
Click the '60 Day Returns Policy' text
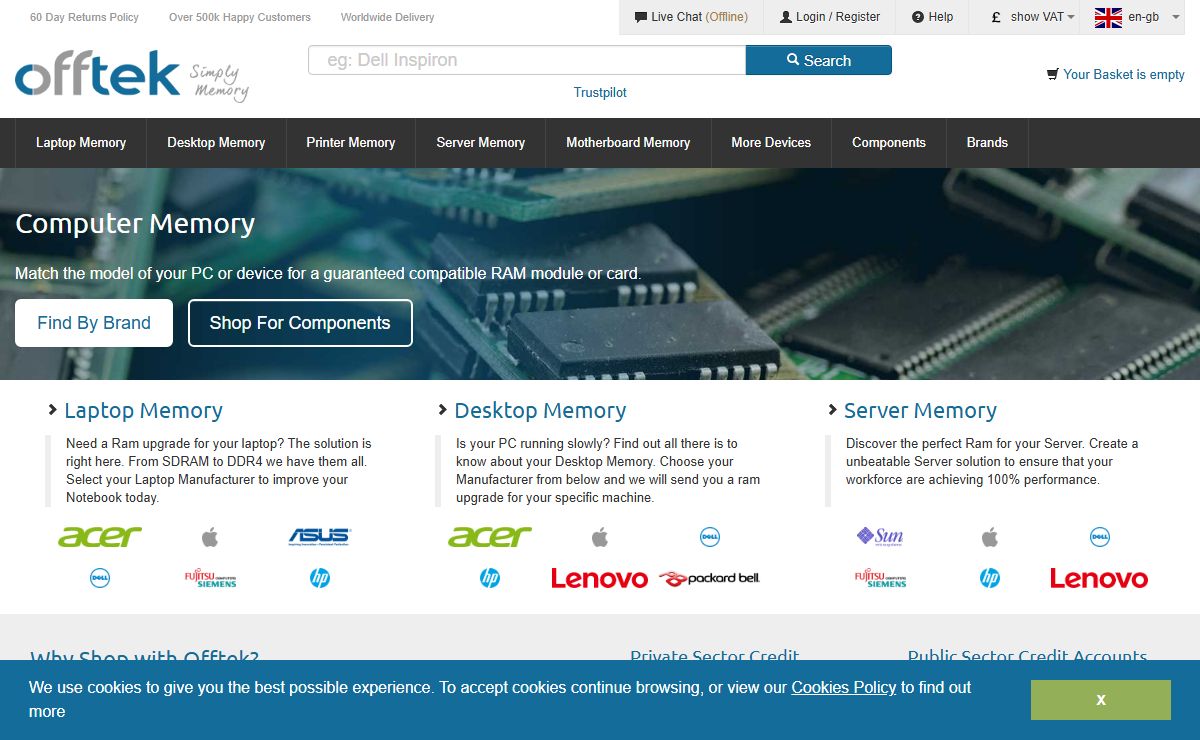(x=85, y=17)
